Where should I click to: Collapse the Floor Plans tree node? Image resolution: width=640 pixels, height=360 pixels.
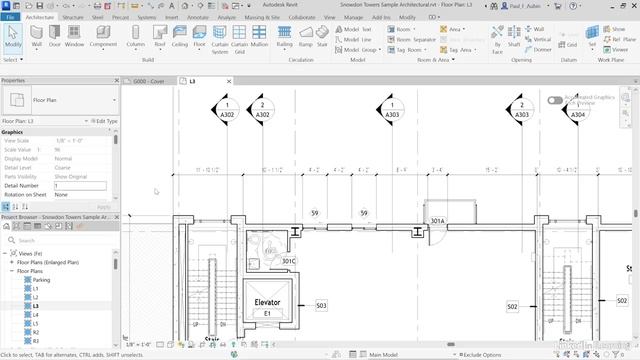click(12, 271)
